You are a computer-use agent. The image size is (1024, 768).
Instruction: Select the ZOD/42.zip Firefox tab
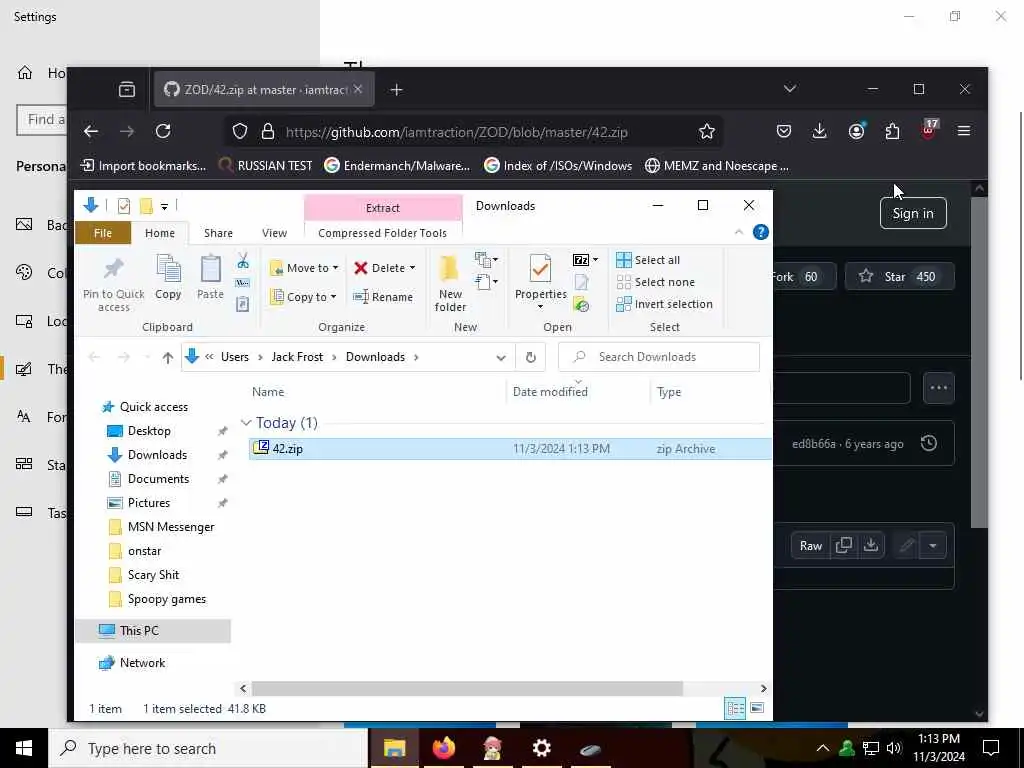click(264, 89)
